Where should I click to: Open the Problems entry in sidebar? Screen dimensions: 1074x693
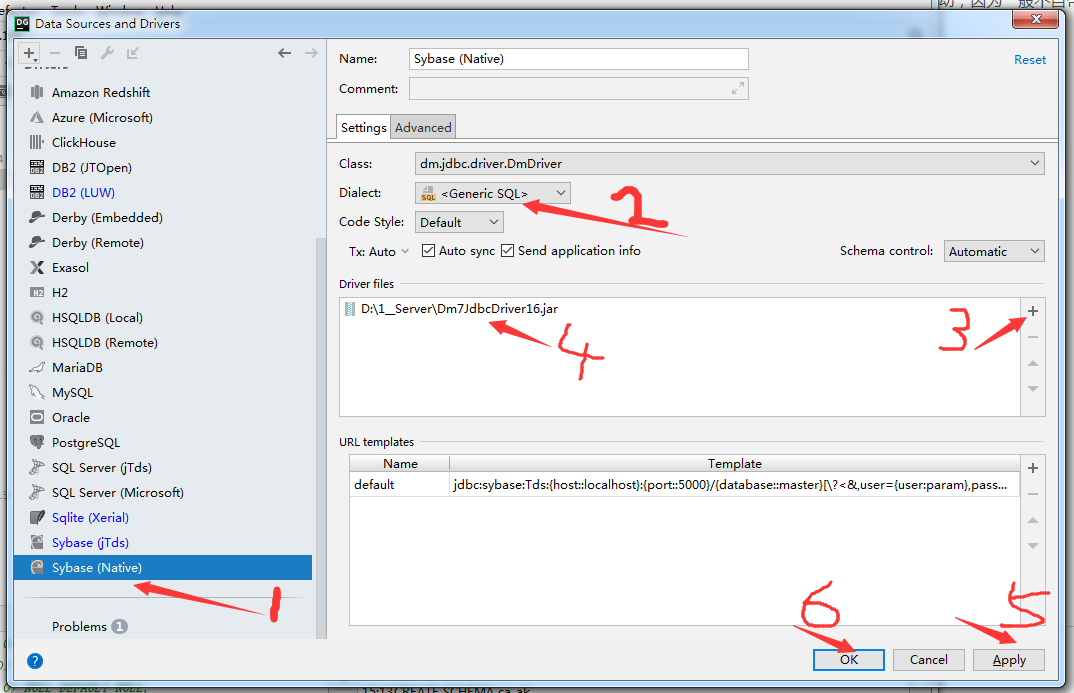tap(89, 627)
